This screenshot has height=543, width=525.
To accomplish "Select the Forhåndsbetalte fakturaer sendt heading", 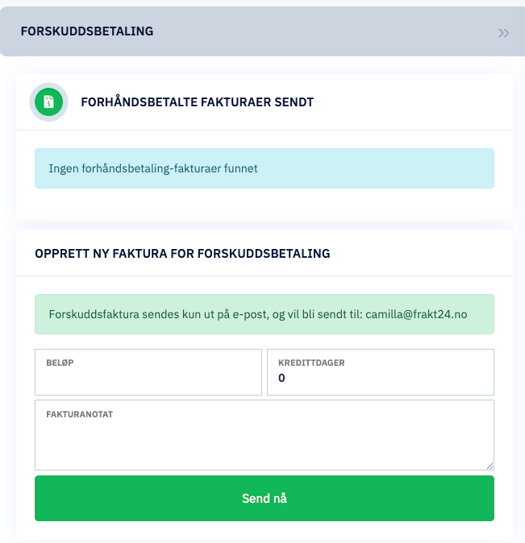I will coord(197,102).
